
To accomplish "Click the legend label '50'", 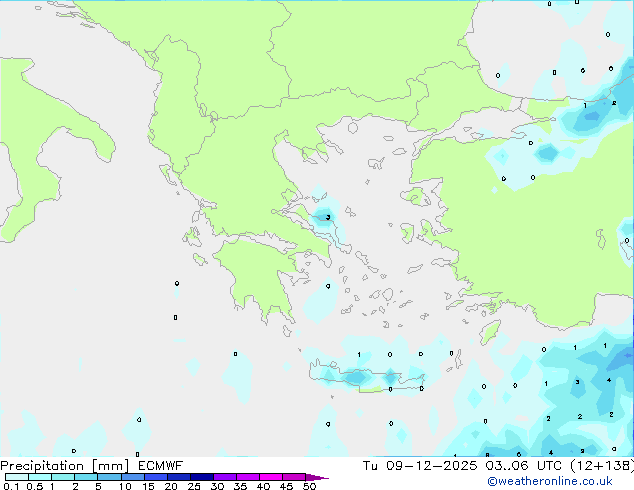I will click(310, 486).
